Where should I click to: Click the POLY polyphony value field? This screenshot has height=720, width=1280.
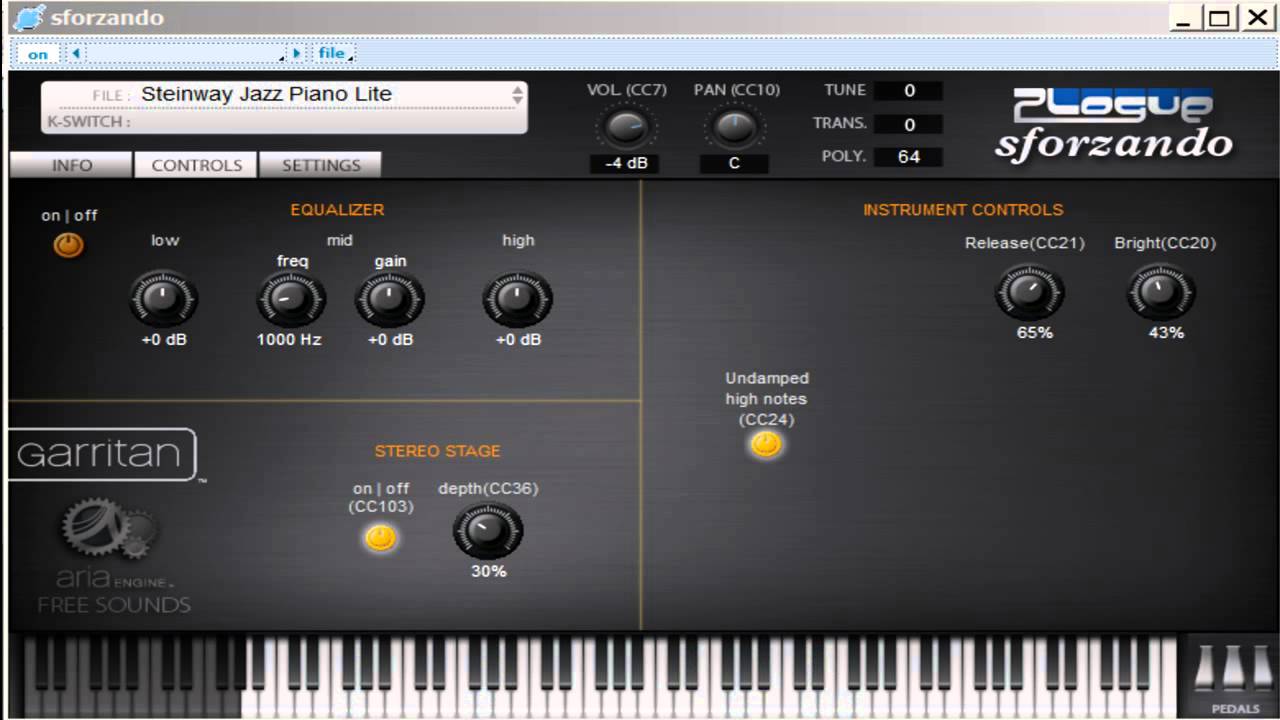pyautogui.click(x=908, y=156)
